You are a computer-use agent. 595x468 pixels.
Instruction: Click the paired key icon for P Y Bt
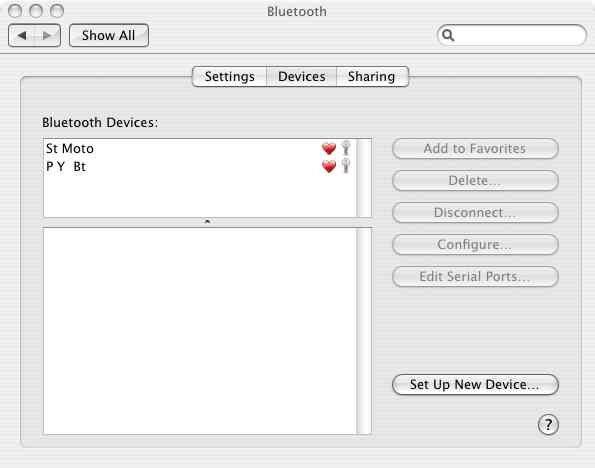coord(346,166)
